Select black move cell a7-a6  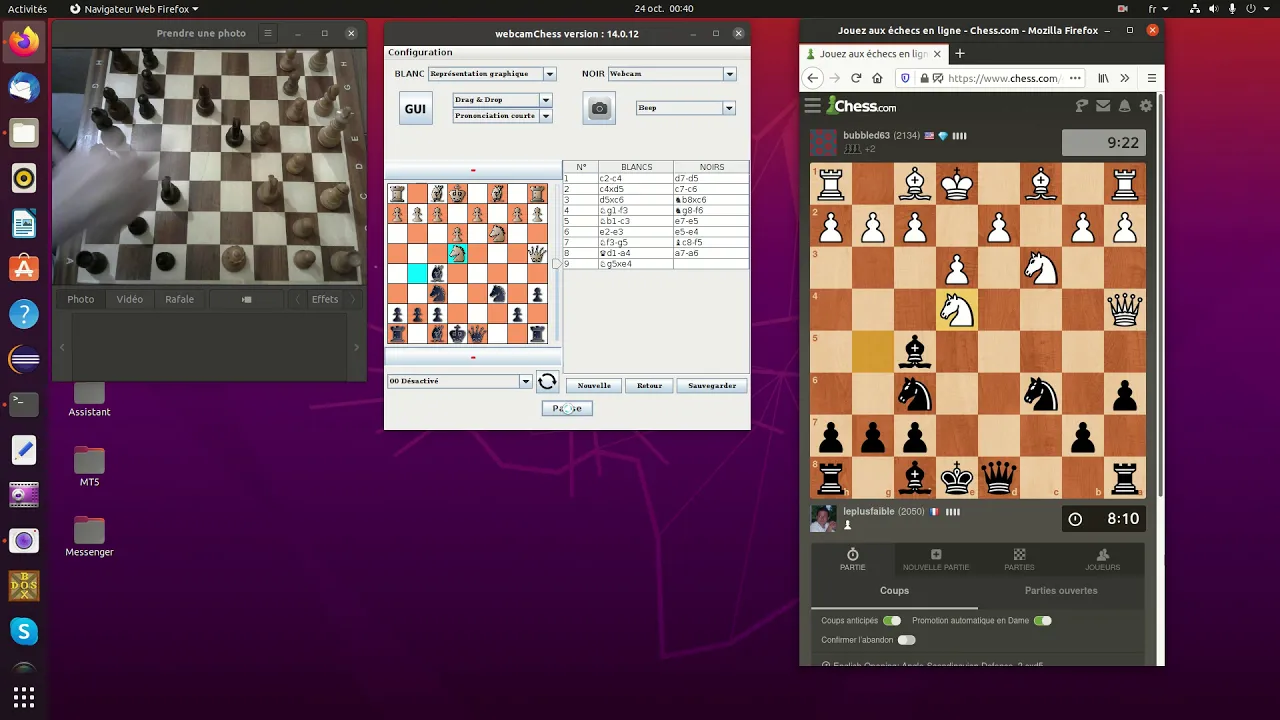tap(711, 253)
